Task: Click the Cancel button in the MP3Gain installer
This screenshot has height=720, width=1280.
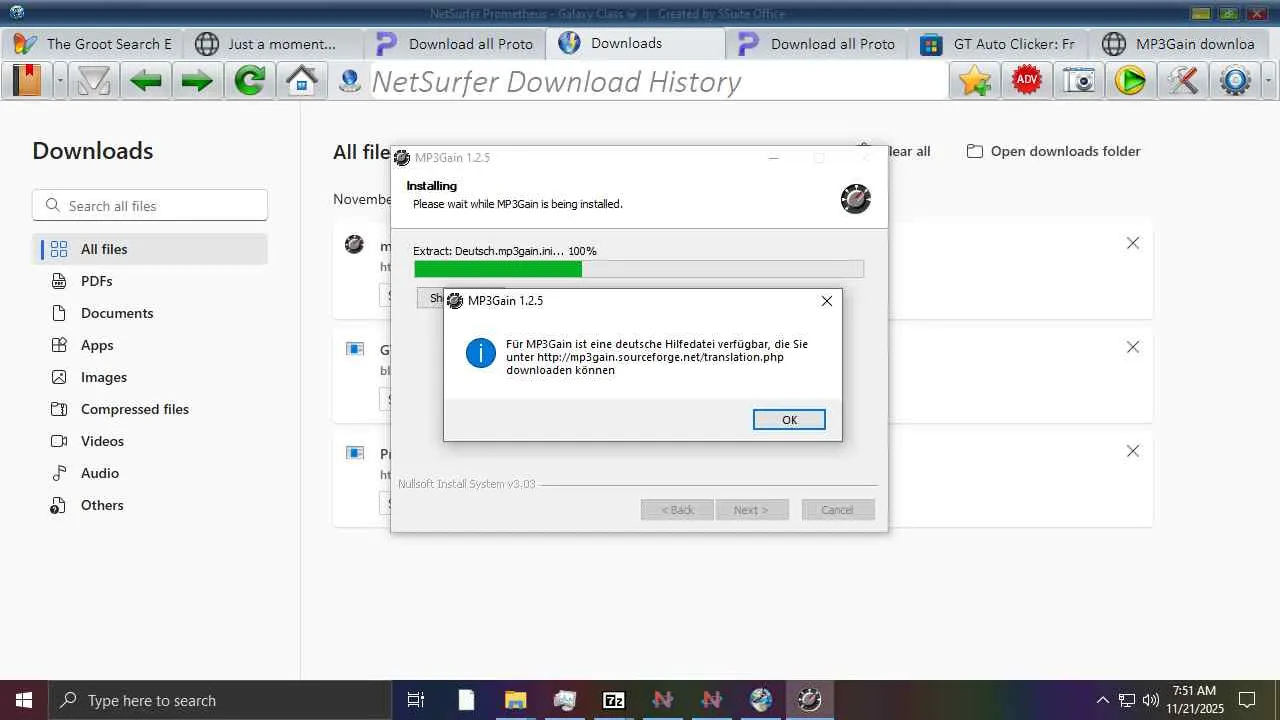Action: tap(838, 510)
